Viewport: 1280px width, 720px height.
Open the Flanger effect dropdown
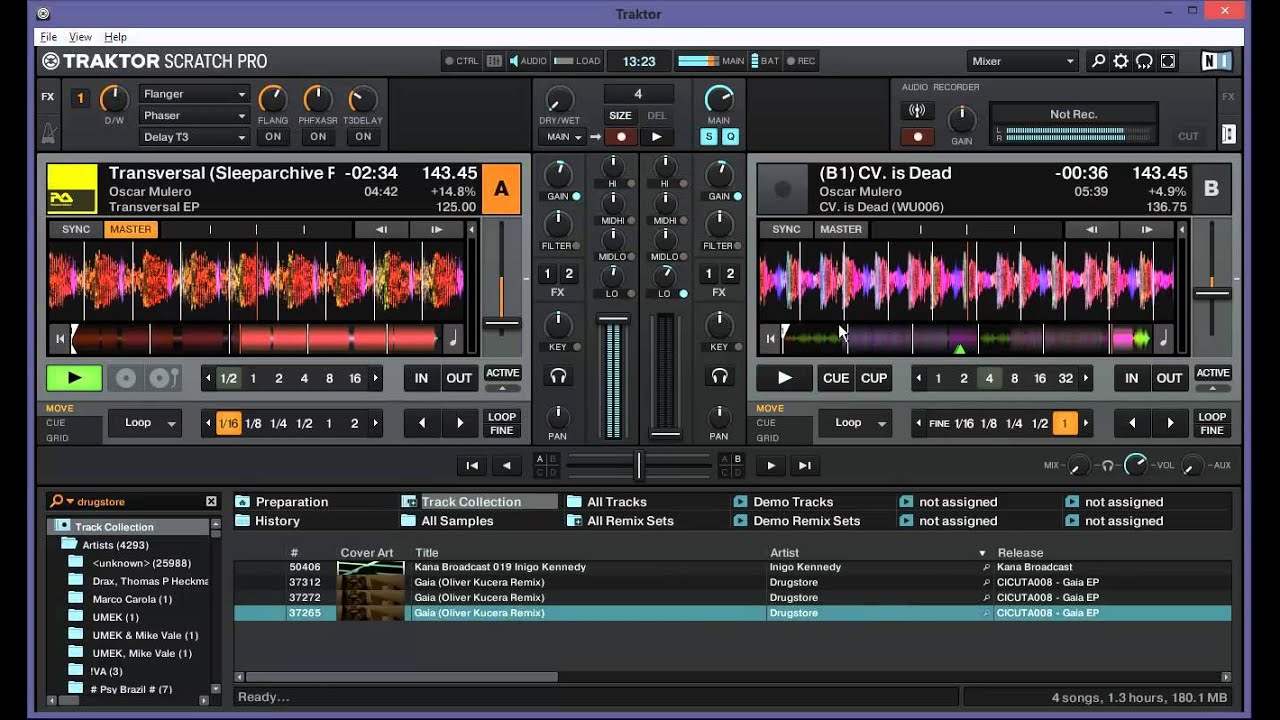pyautogui.click(x=194, y=94)
